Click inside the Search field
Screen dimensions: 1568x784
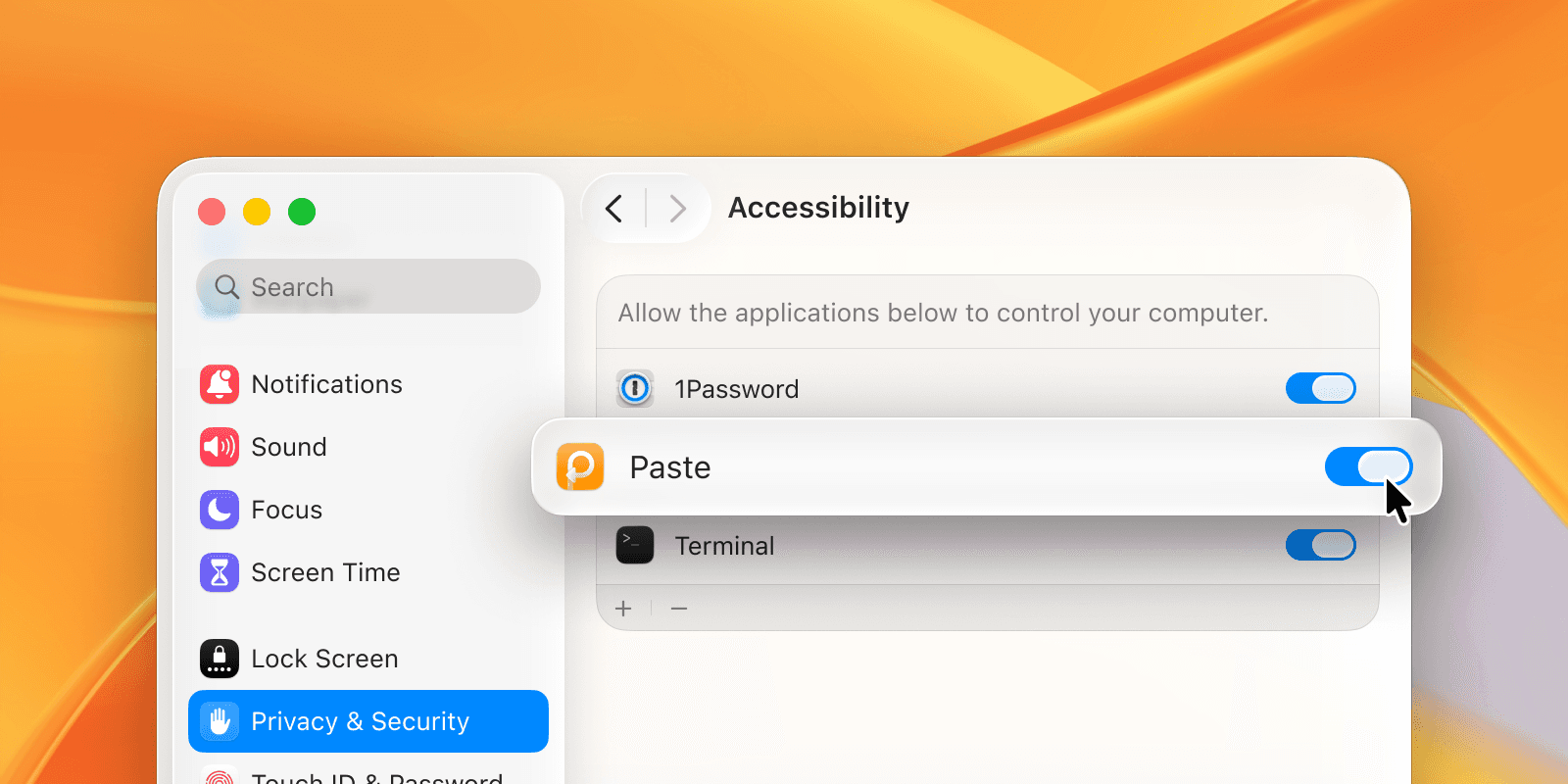[367, 286]
